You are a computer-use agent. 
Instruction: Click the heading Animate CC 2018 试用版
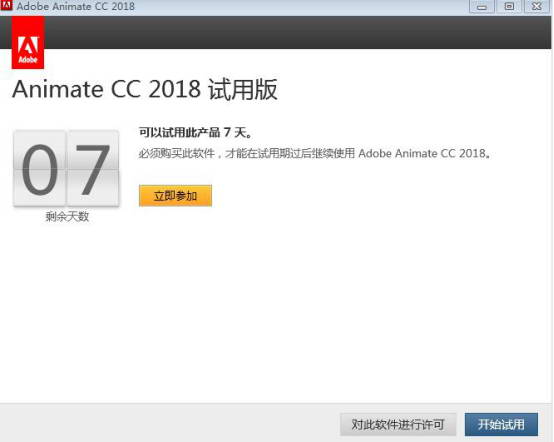point(145,89)
